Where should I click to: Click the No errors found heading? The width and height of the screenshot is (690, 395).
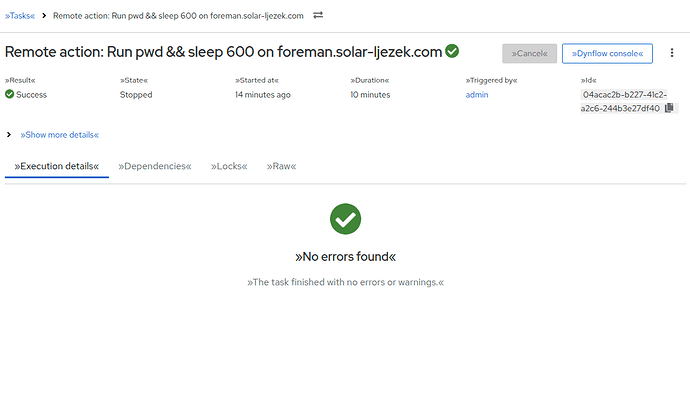pyautogui.click(x=345, y=256)
